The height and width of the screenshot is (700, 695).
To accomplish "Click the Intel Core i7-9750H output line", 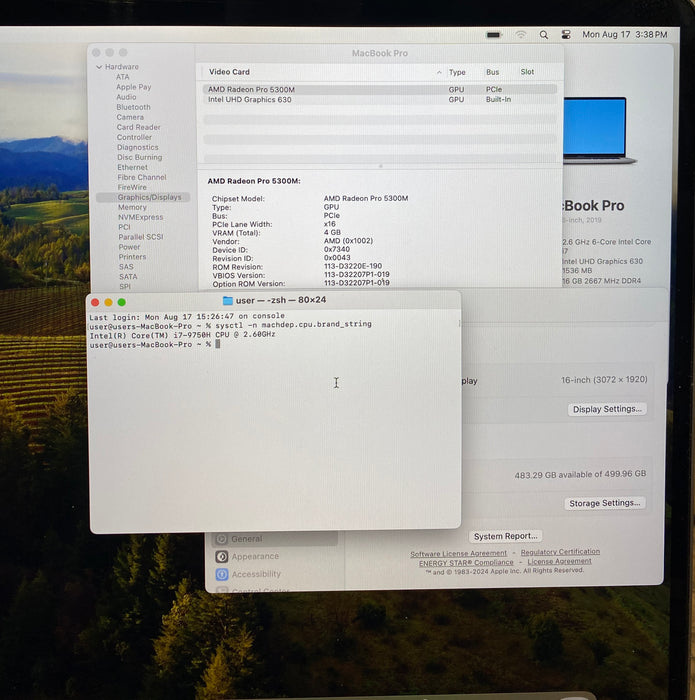I will point(182,335).
